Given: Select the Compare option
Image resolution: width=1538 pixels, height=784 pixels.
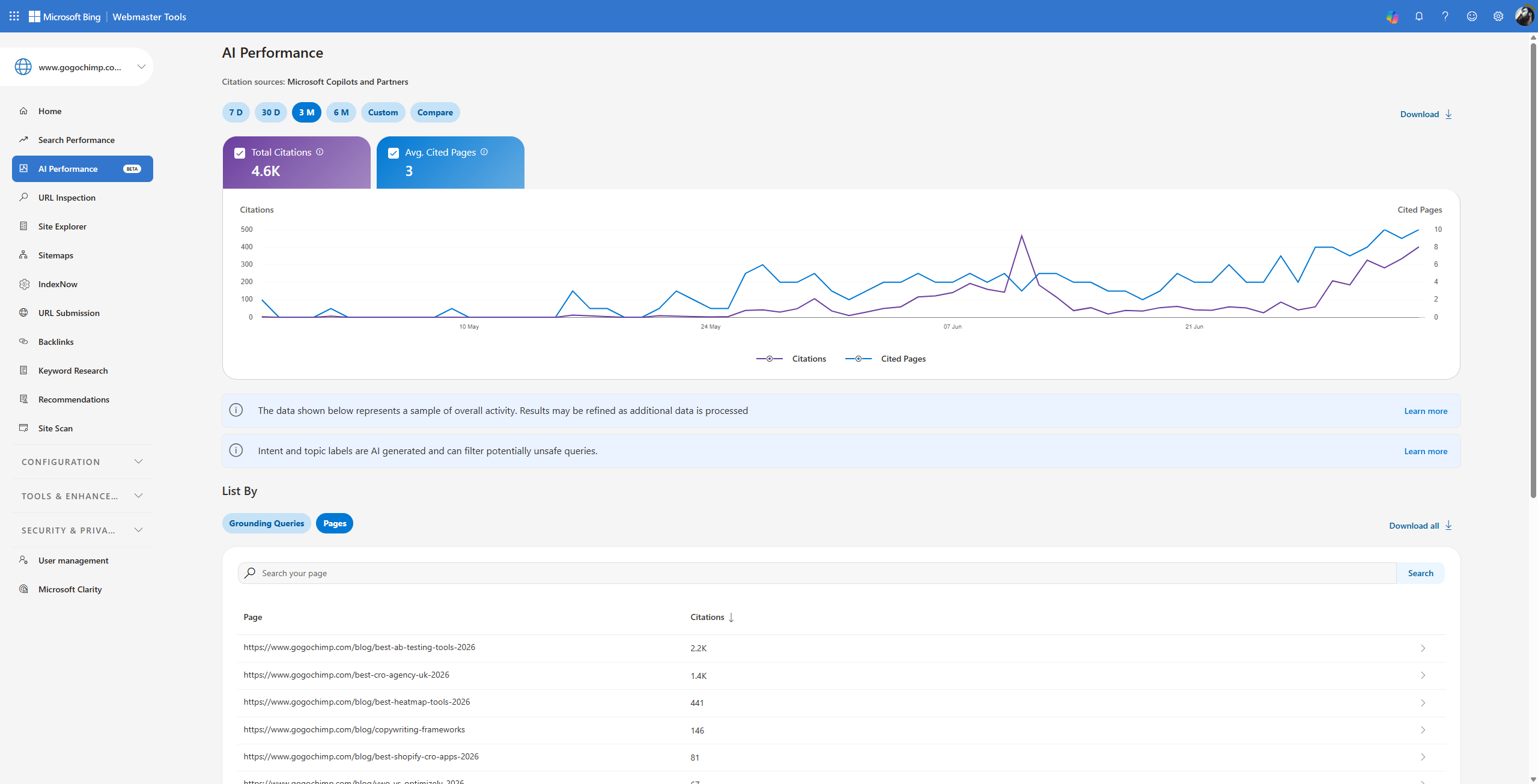Looking at the screenshot, I should coord(435,112).
